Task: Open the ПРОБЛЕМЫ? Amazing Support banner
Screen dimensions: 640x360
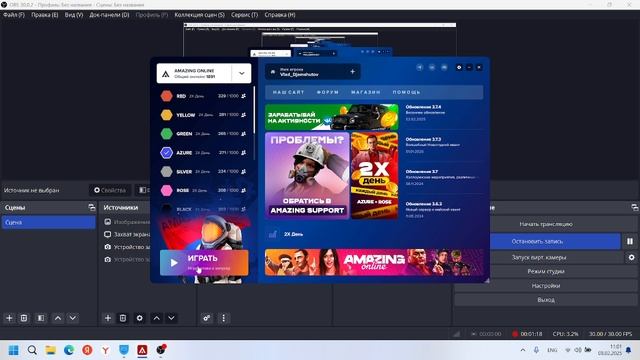Action: pos(307,176)
